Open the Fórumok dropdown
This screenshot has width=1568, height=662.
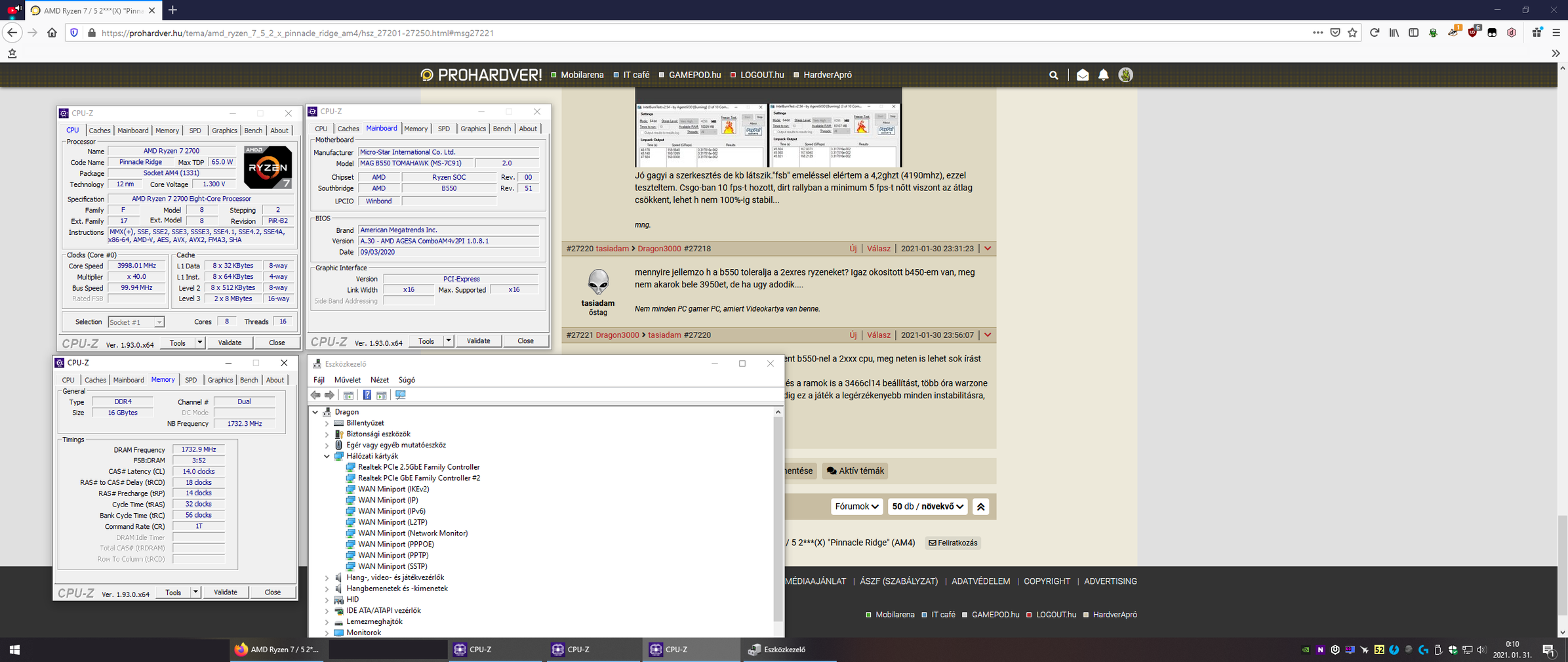[x=856, y=507]
